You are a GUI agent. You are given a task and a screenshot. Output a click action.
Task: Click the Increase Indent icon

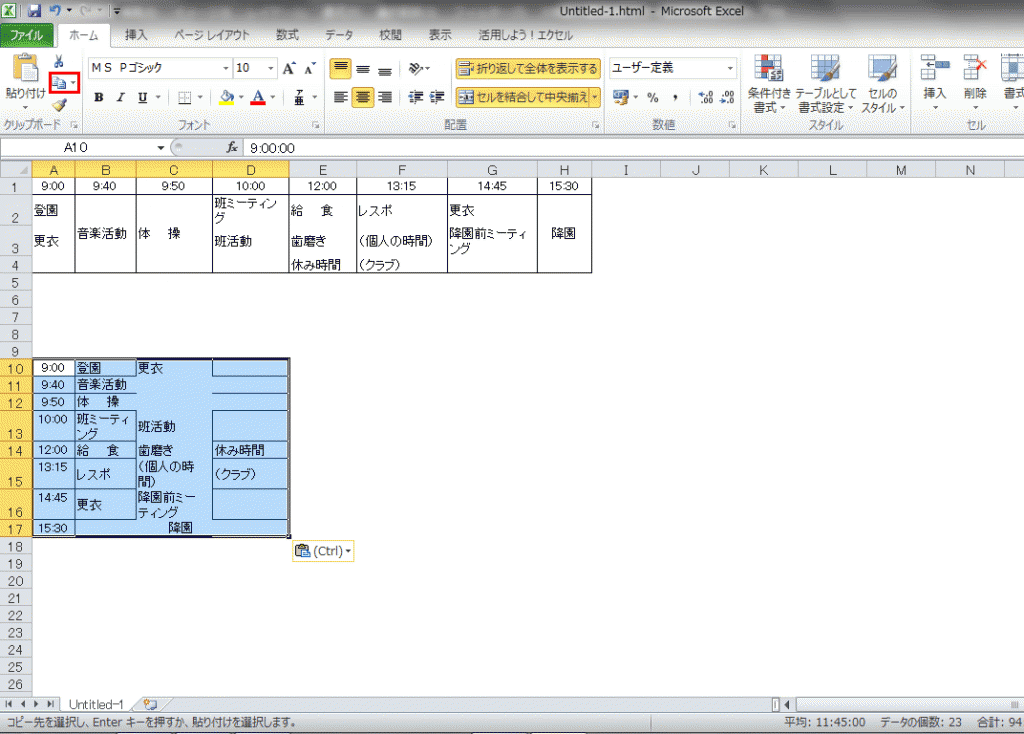click(437, 98)
